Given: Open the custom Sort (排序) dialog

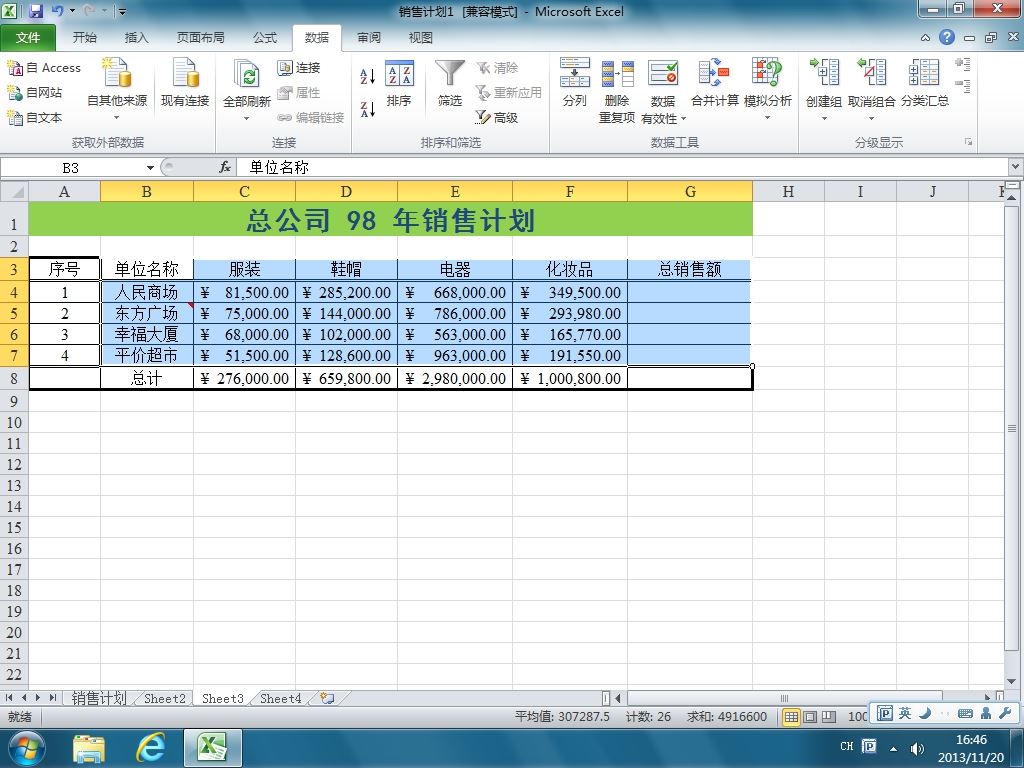Looking at the screenshot, I should 399,84.
